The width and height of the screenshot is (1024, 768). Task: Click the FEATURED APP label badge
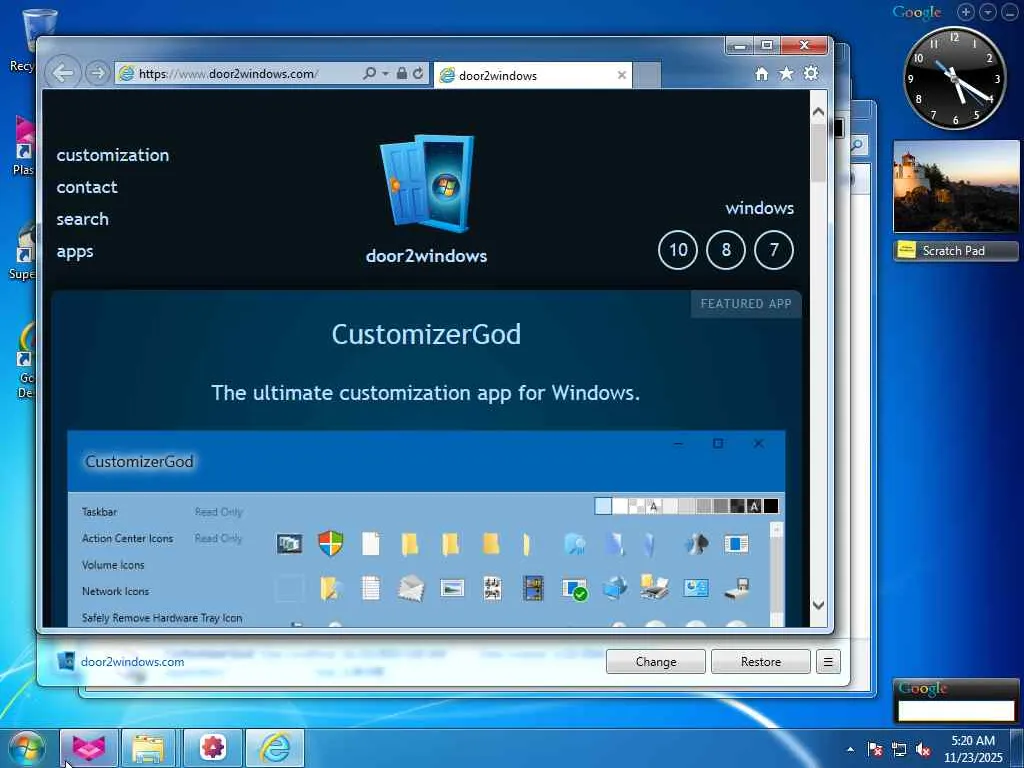coord(746,304)
